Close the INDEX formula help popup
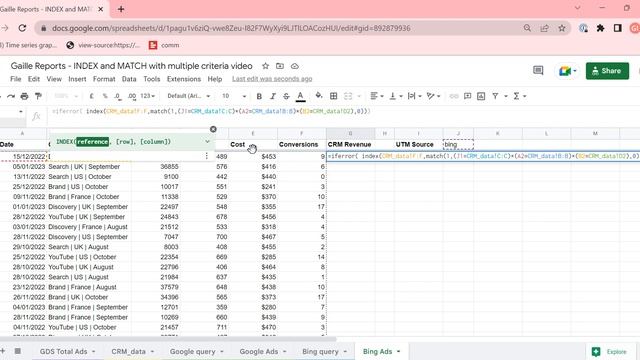 (x=213, y=129)
